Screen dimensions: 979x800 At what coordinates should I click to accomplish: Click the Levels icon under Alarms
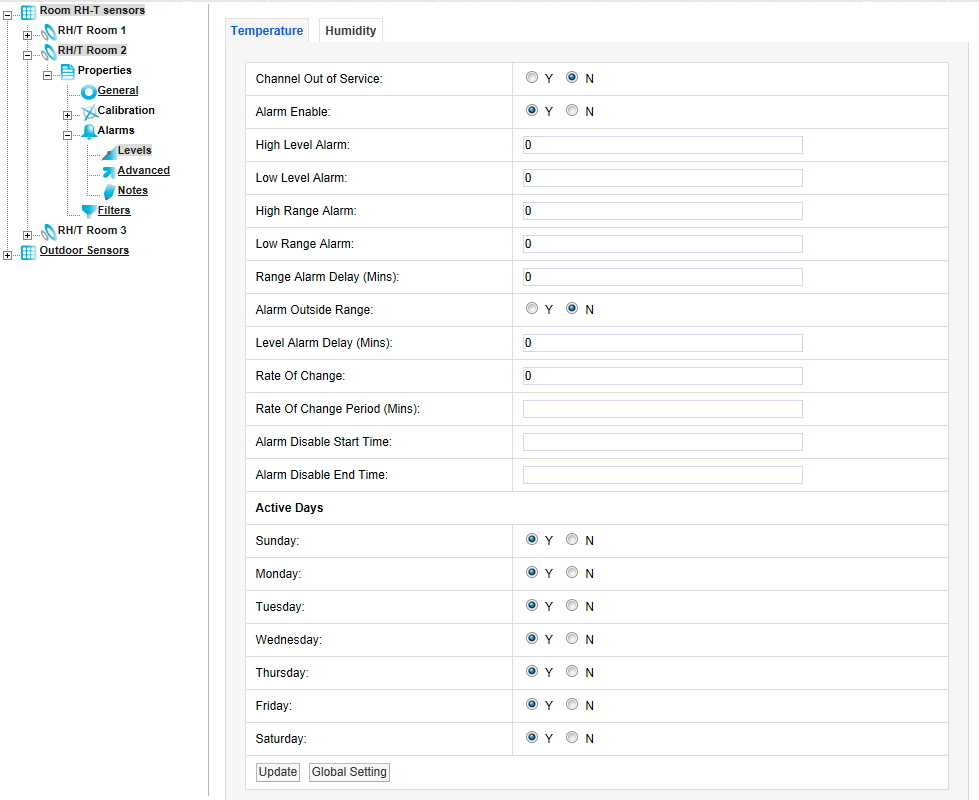[109, 151]
